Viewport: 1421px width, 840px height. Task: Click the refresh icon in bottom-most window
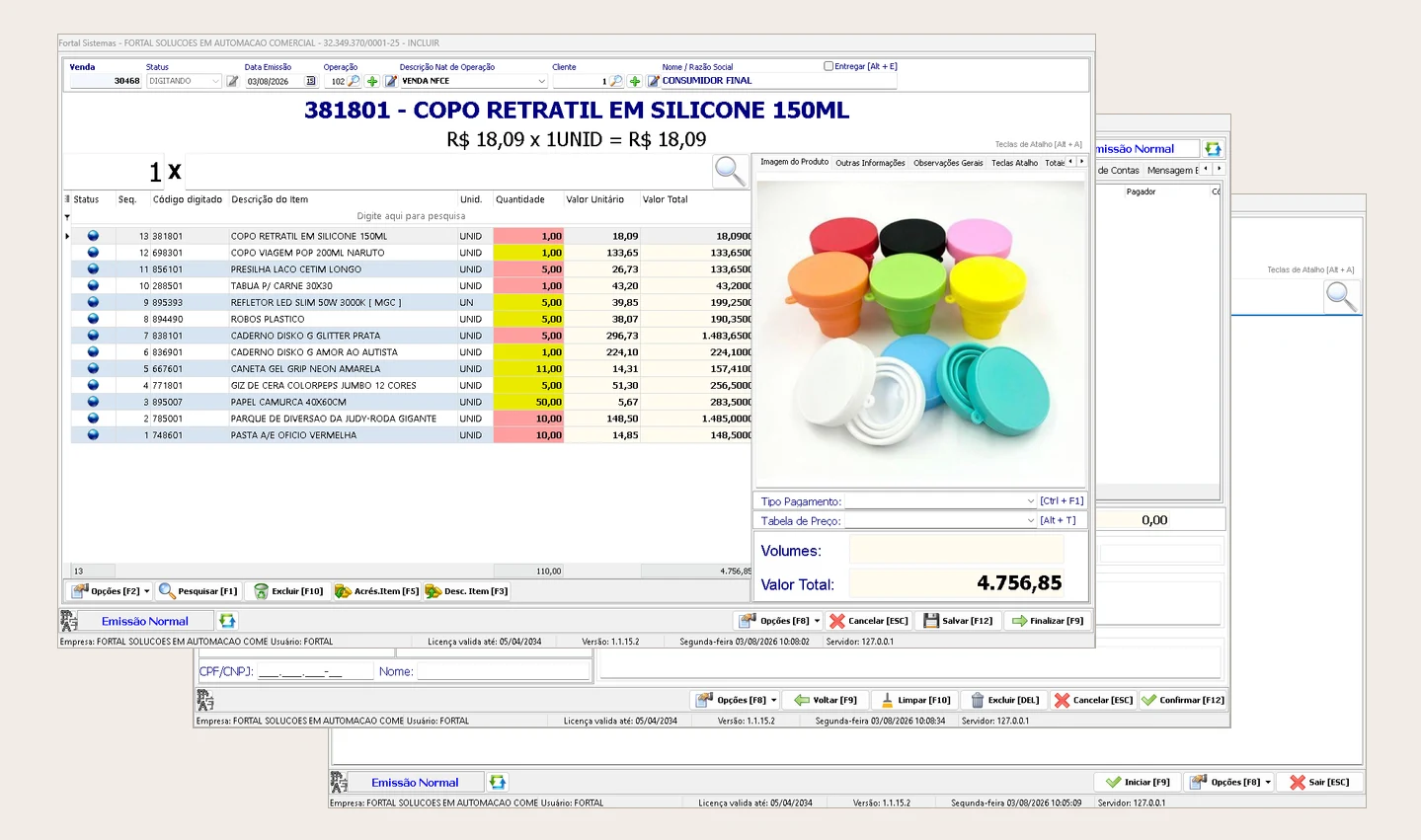(498, 782)
